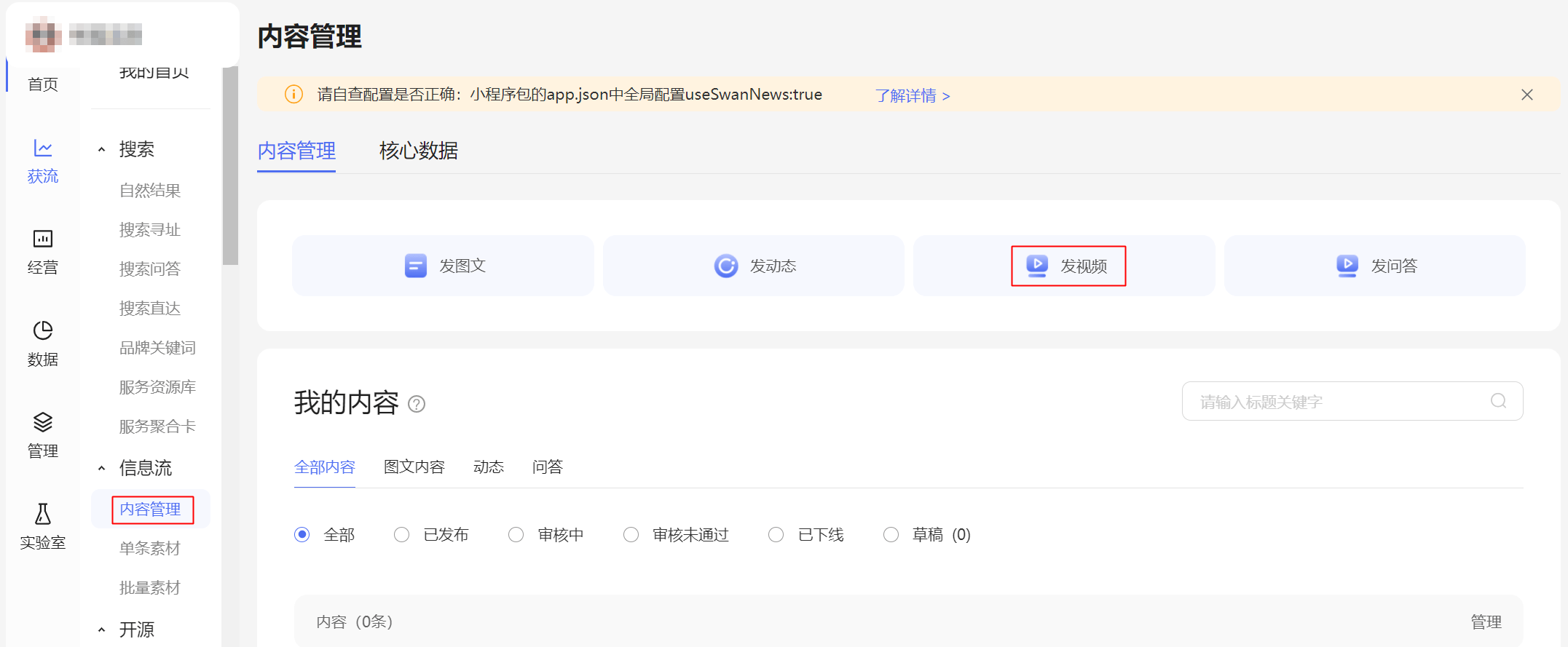Select the 草稿 (0) radio button
1568x647 pixels.
[x=891, y=535]
